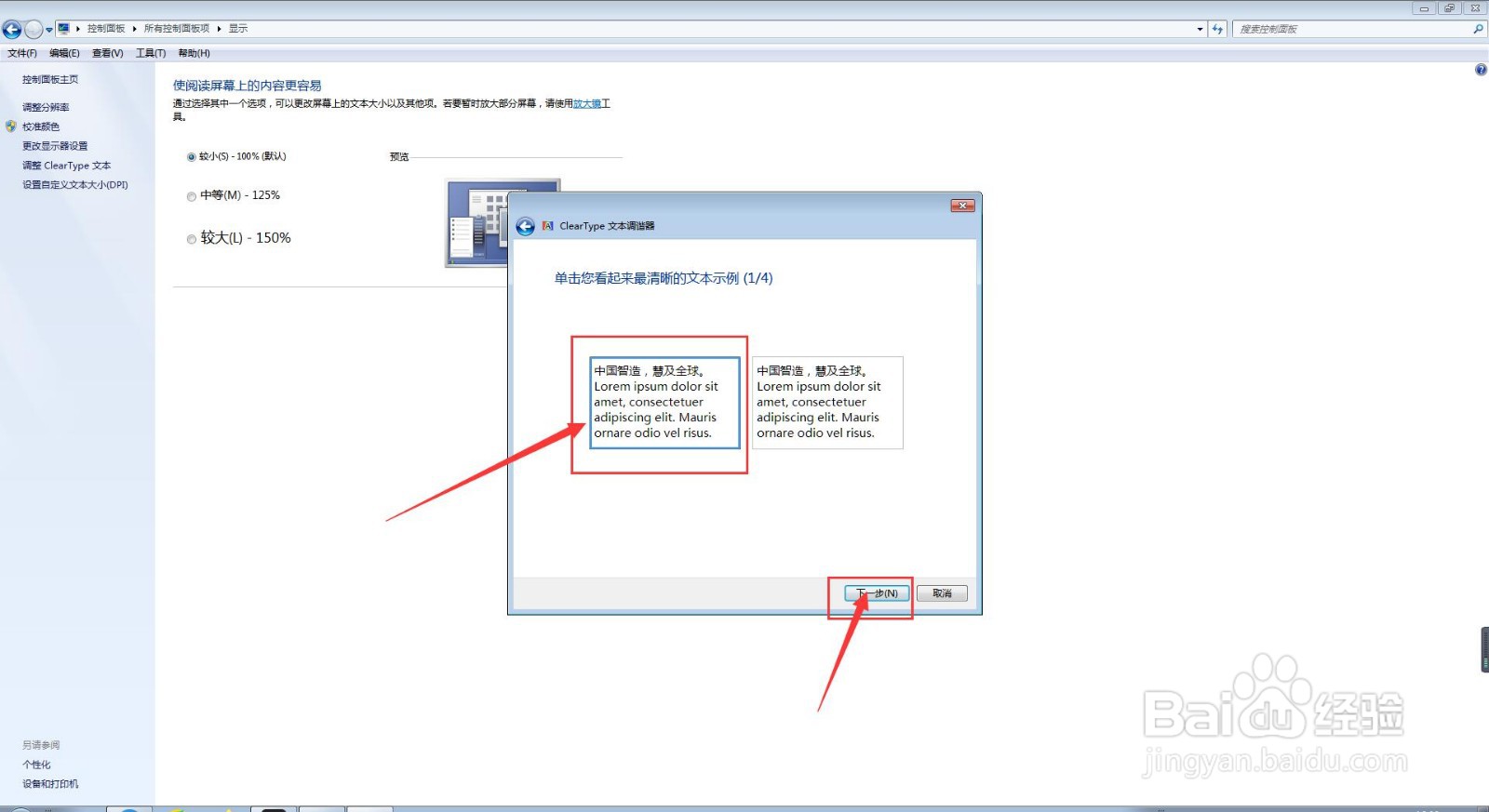Viewport: 1489px width, 812px height.
Task: Open the 帮助(H) menu
Action: point(195,53)
